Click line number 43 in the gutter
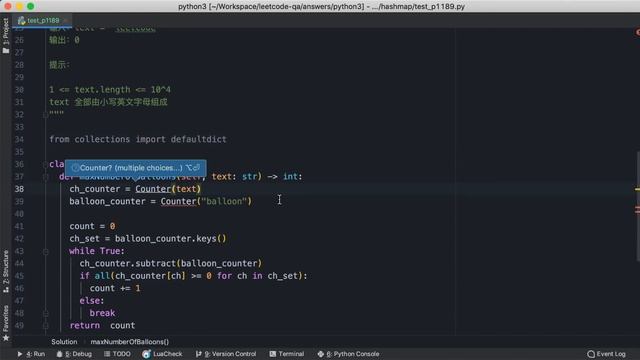Screen dimensions: 640x360 (x=19, y=251)
